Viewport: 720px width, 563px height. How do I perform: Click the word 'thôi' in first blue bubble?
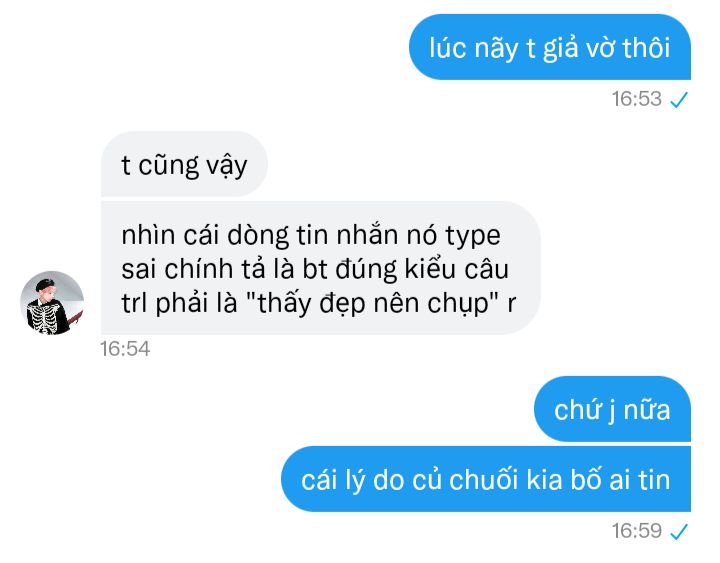coord(646,48)
